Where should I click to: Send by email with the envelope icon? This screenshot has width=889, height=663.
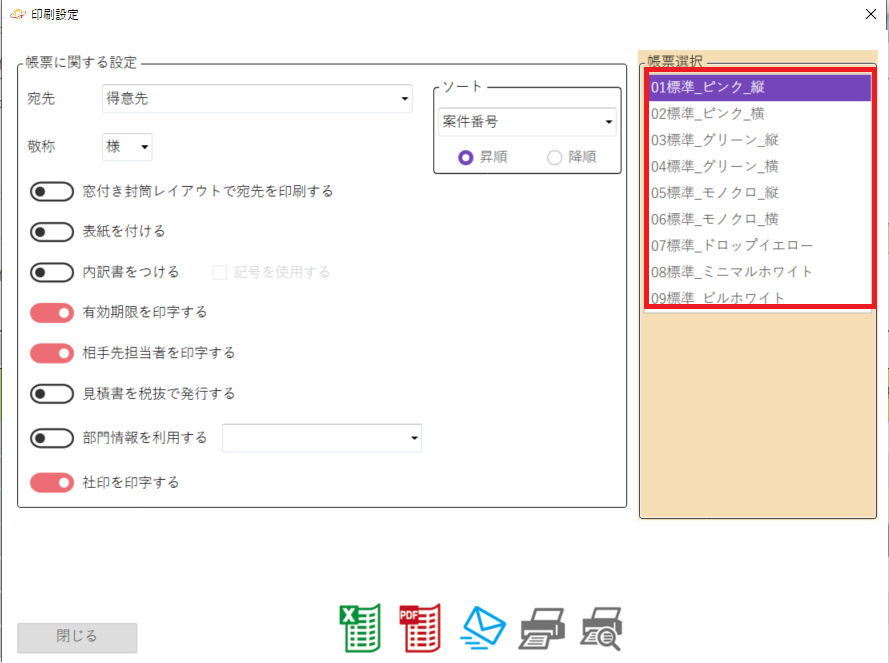[483, 629]
